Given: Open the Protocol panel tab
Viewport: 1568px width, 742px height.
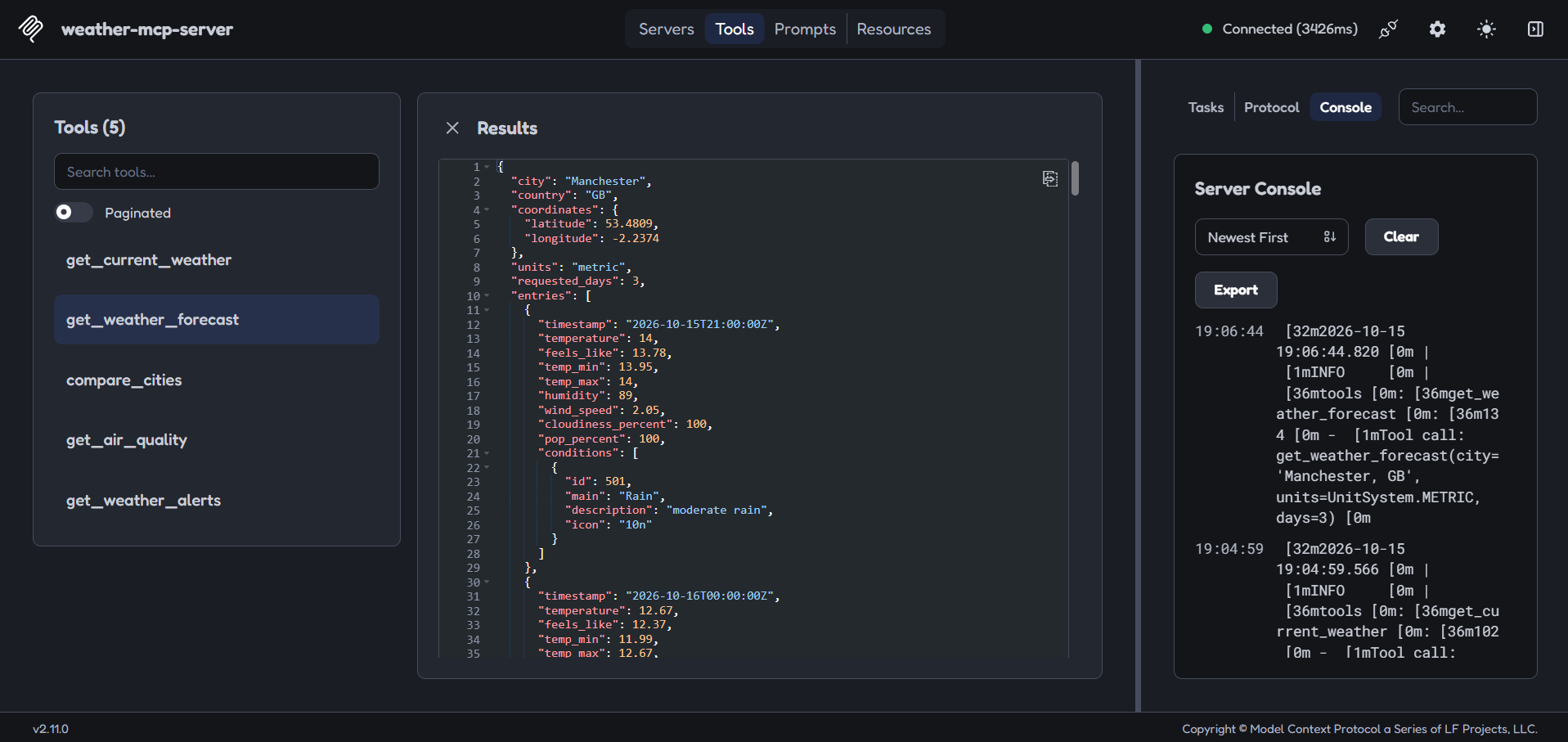Looking at the screenshot, I should click(x=1271, y=107).
